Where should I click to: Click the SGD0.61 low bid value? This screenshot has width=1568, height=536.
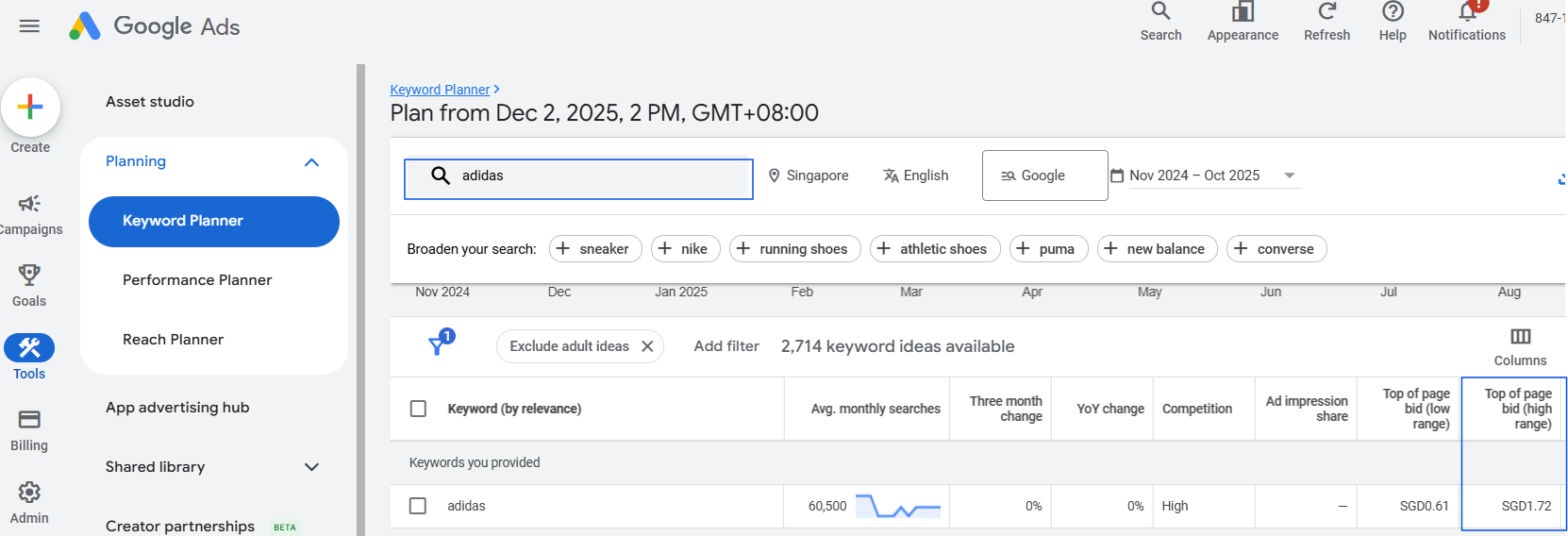[x=1425, y=506]
